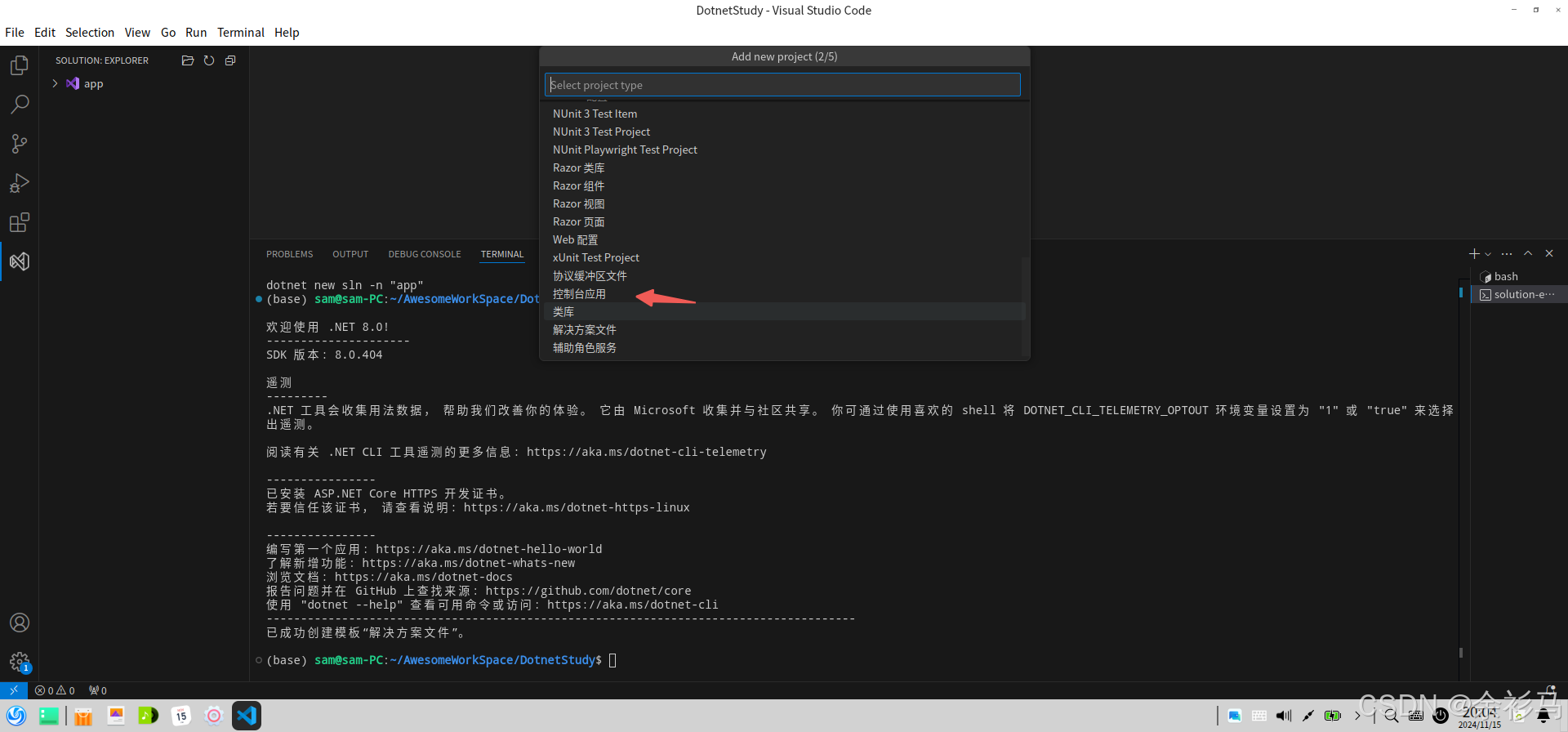Open the File menu
Screen dimensions: 1568x732
click(x=15, y=33)
